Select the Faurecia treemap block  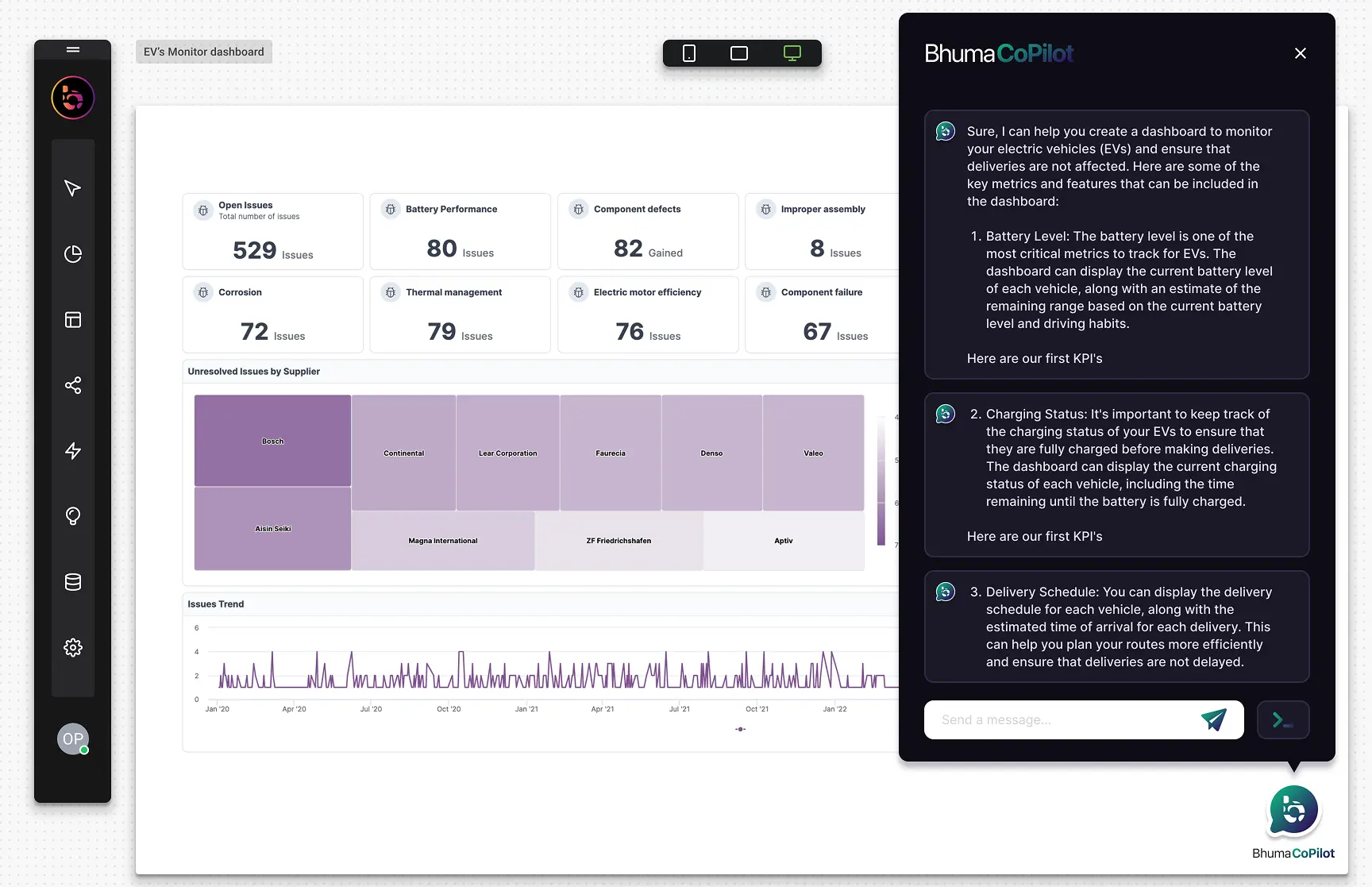point(611,453)
